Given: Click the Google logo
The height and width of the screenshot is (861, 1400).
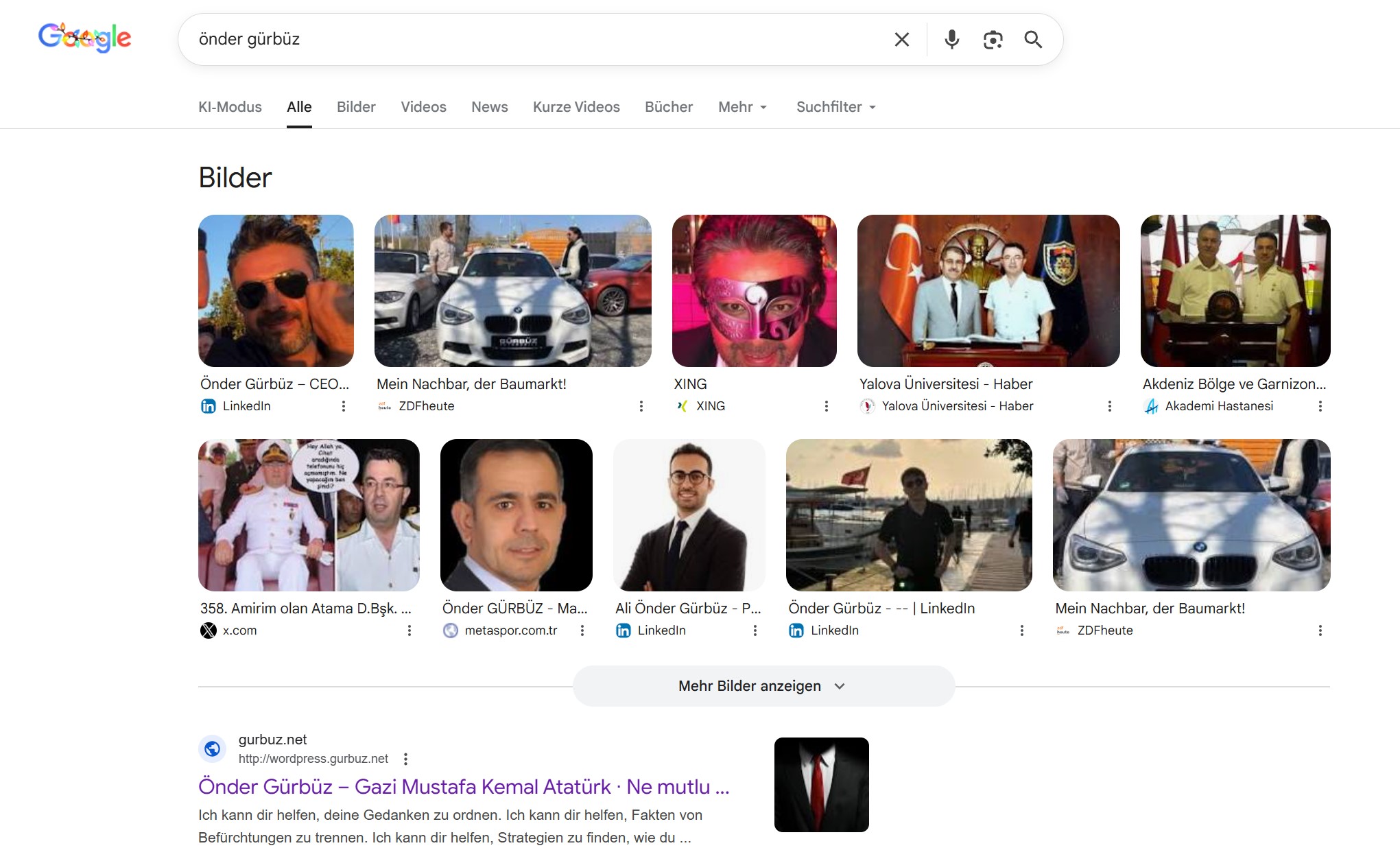Looking at the screenshot, I should (x=84, y=38).
